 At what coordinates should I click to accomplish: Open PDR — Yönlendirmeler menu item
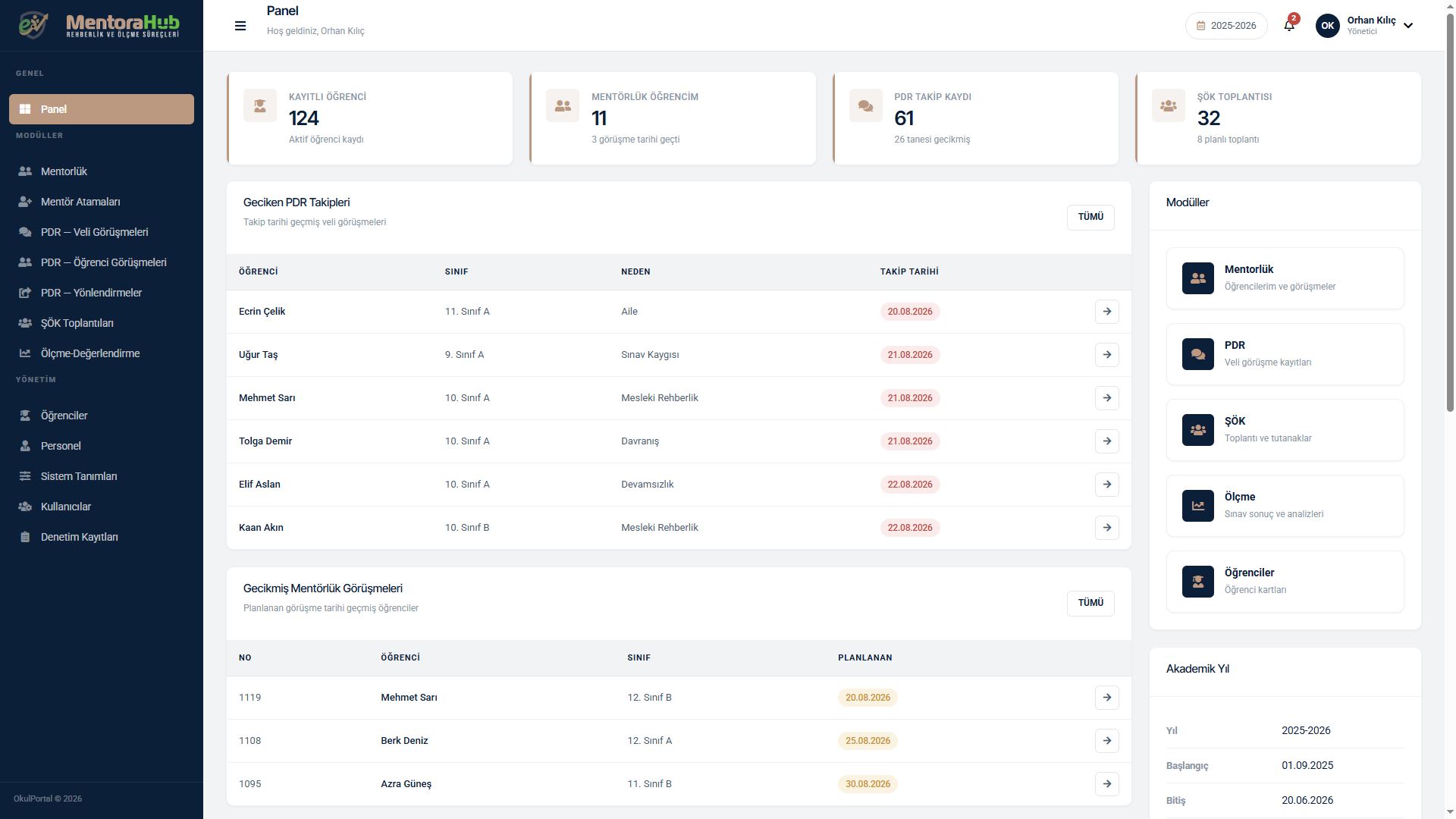click(102, 293)
